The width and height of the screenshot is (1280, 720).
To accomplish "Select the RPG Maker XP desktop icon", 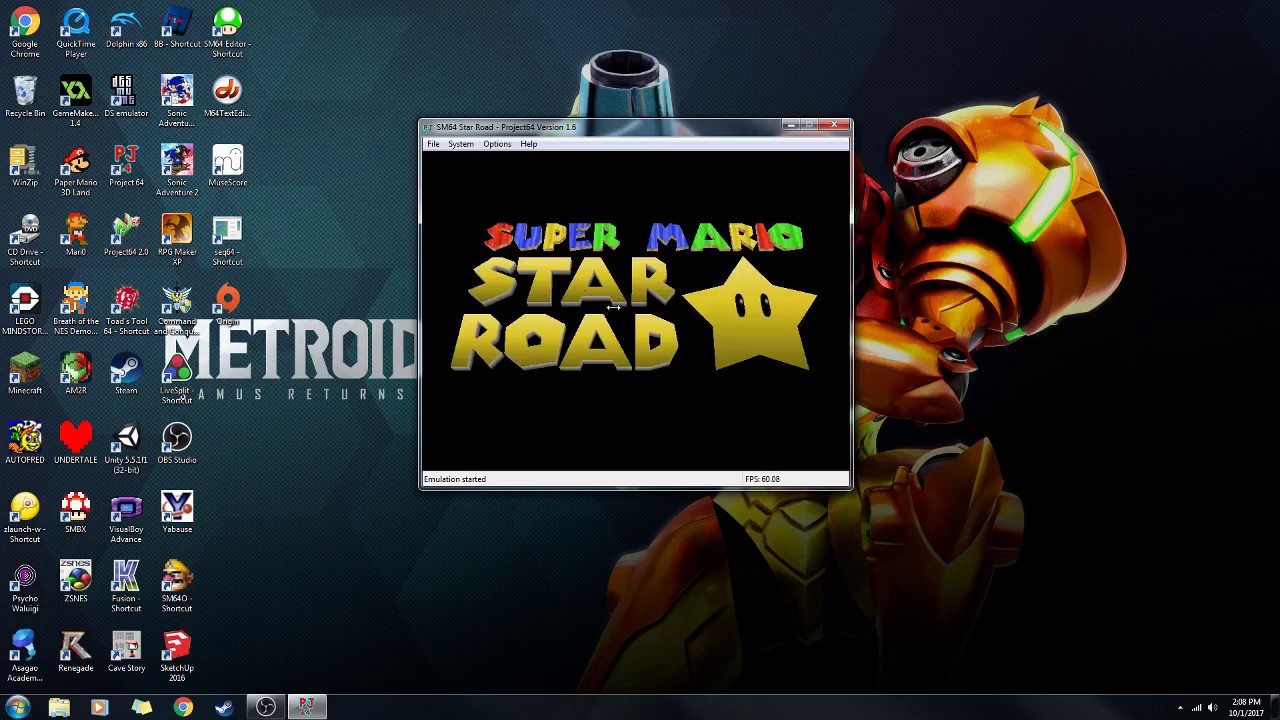I will click(177, 240).
